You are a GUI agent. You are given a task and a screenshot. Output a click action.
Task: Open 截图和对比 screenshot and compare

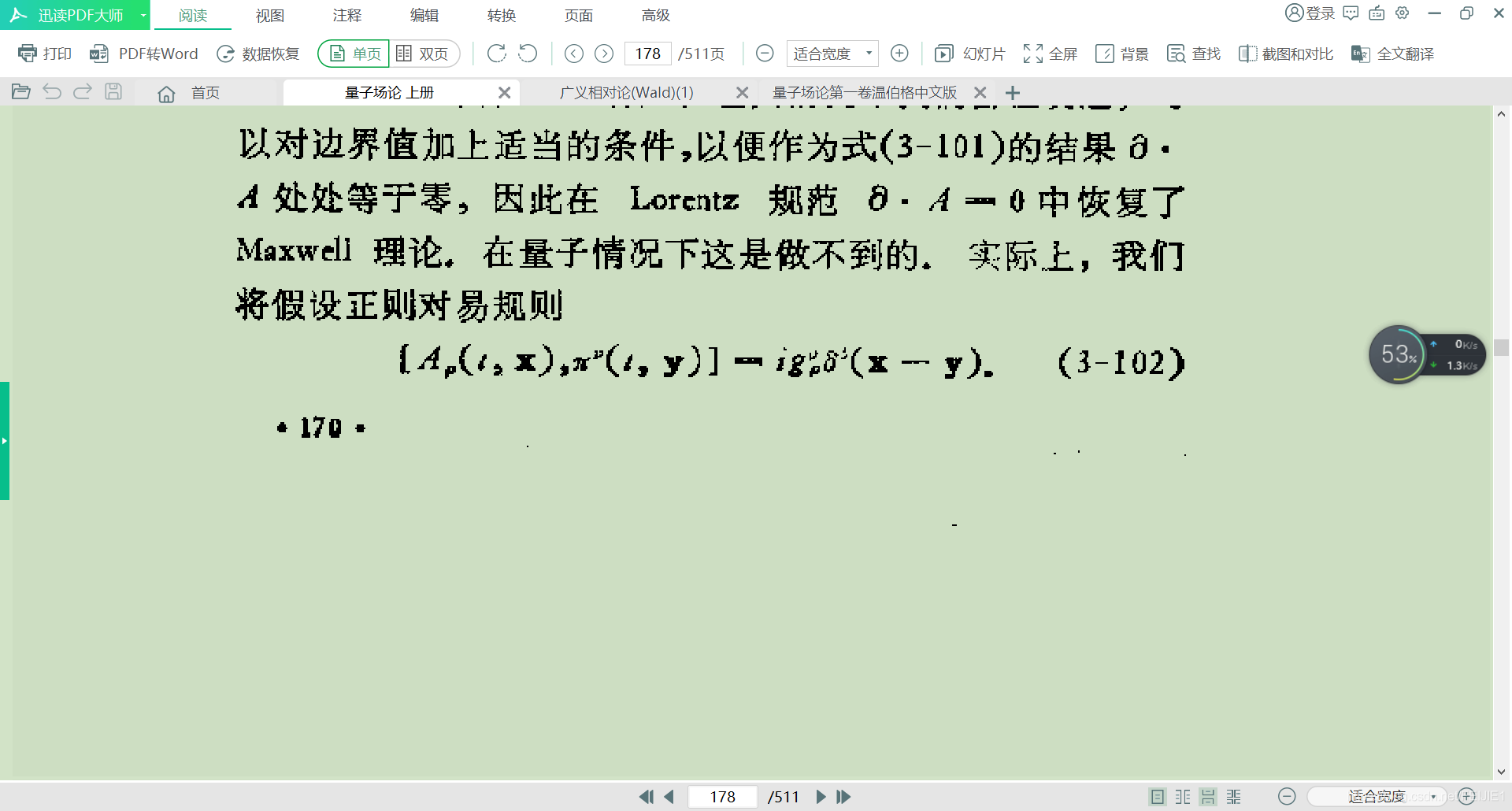pos(1286,54)
